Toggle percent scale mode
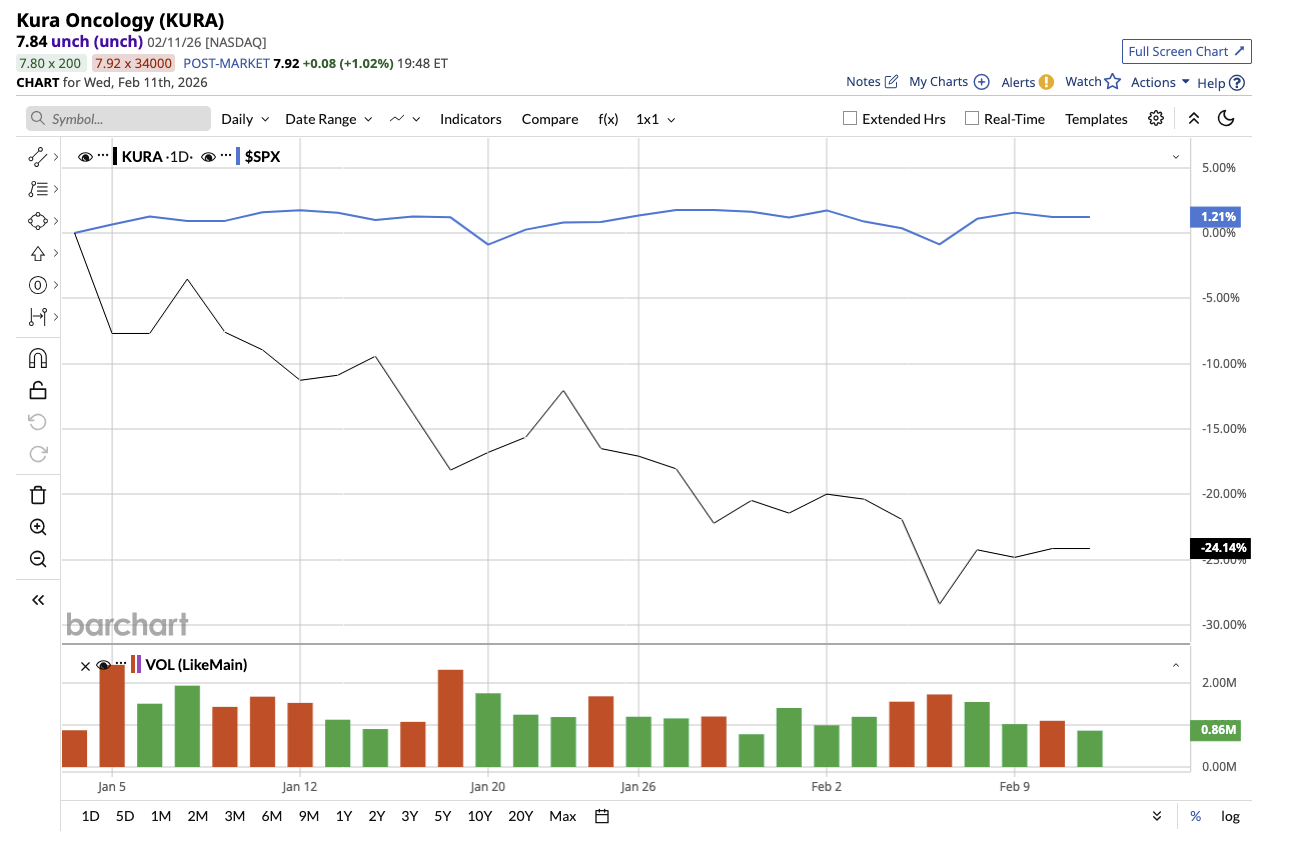This screenshot has width=1304, height=862. (x=1195, y=816)
